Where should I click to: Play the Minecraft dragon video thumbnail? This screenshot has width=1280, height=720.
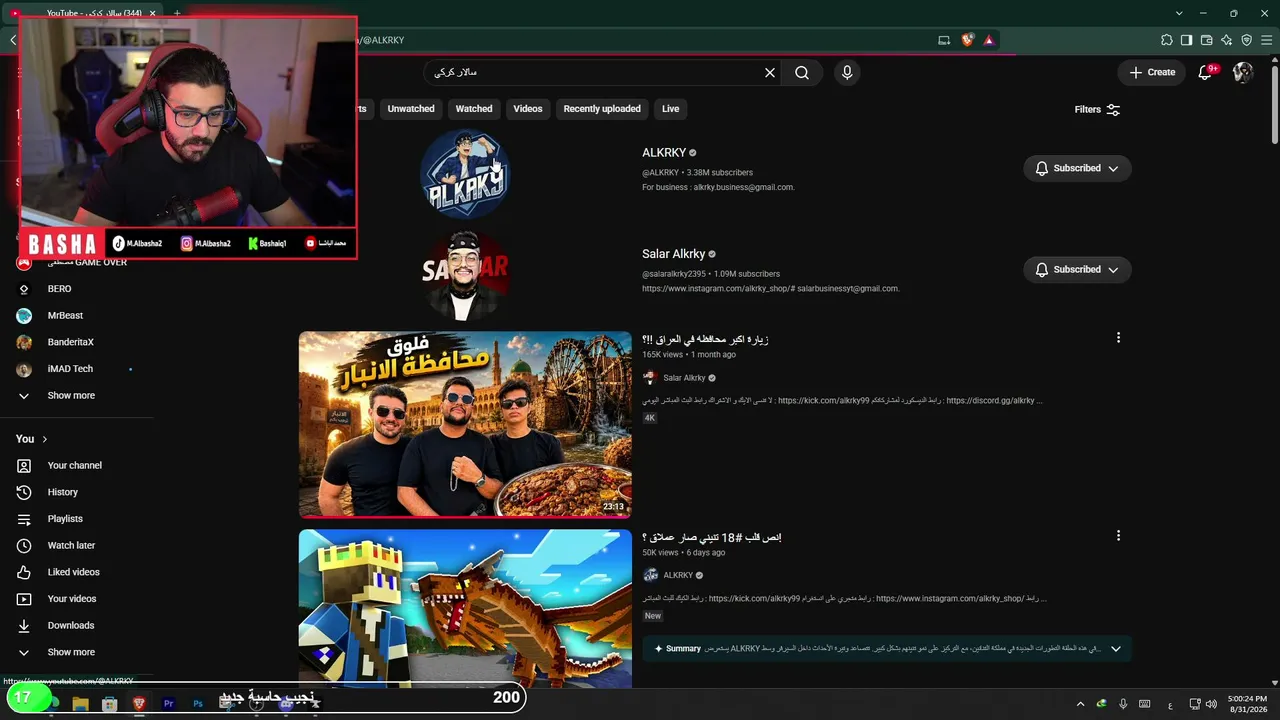pyautogui.click(x=465, y=608)
